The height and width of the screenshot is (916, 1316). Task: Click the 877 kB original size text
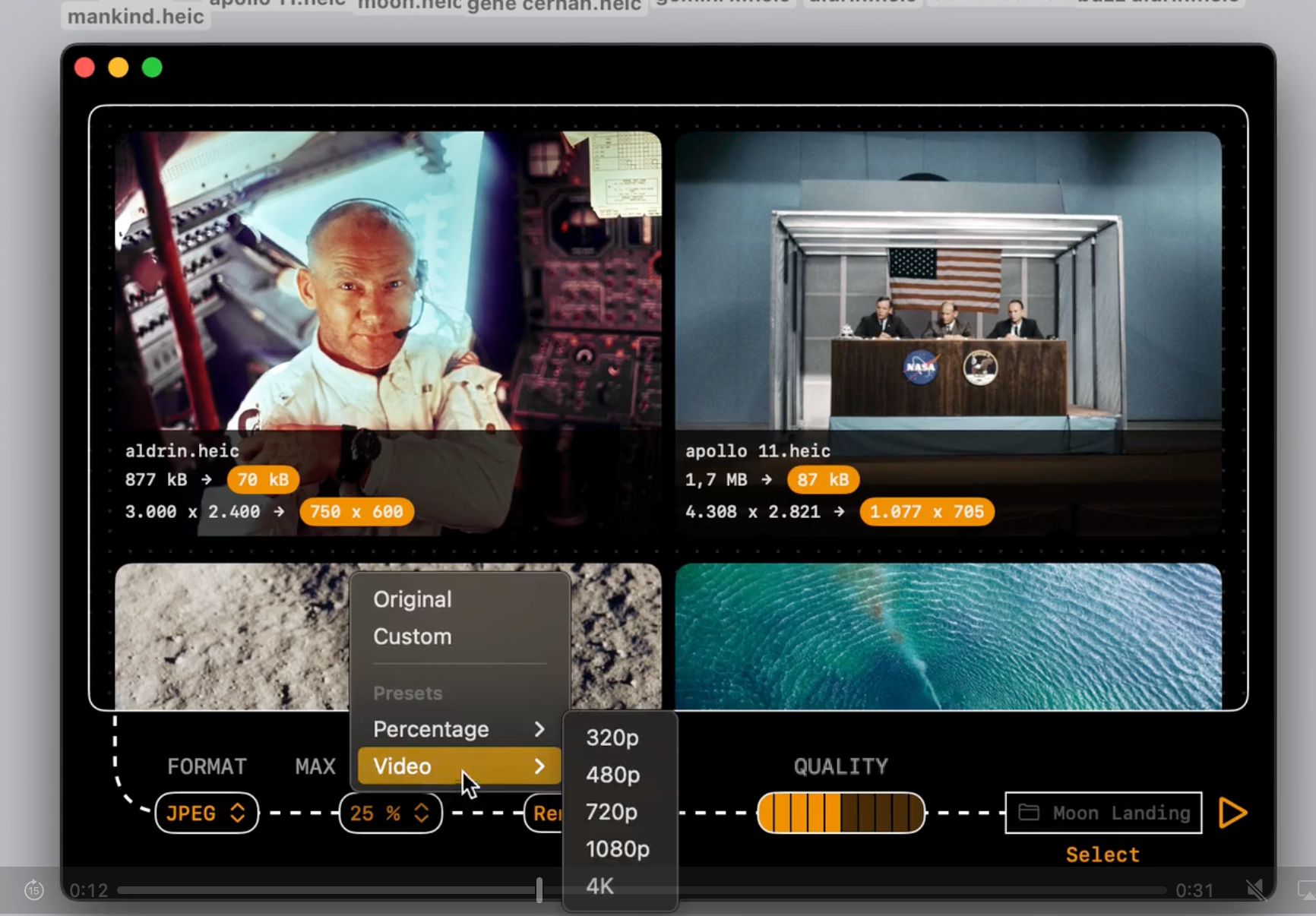[x=156, y=480]
